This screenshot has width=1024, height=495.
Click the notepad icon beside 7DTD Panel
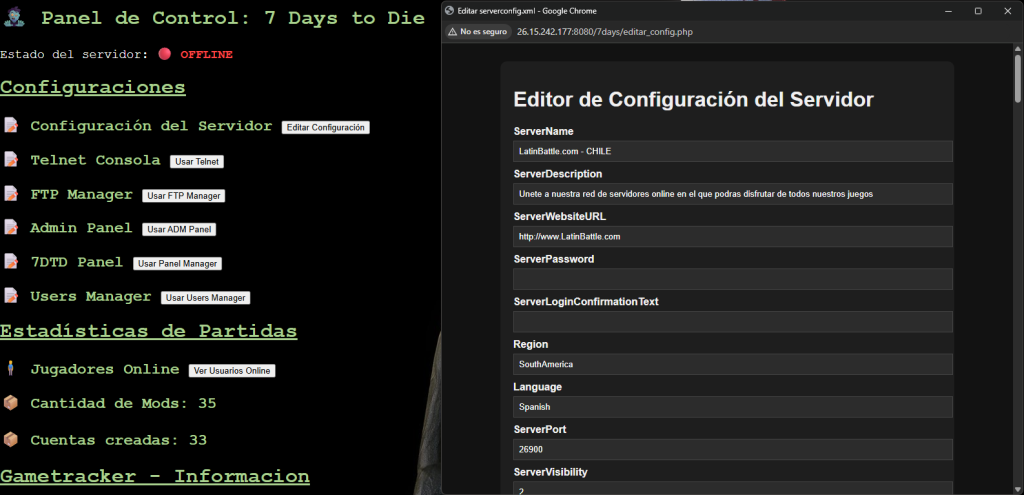point(11,262)
